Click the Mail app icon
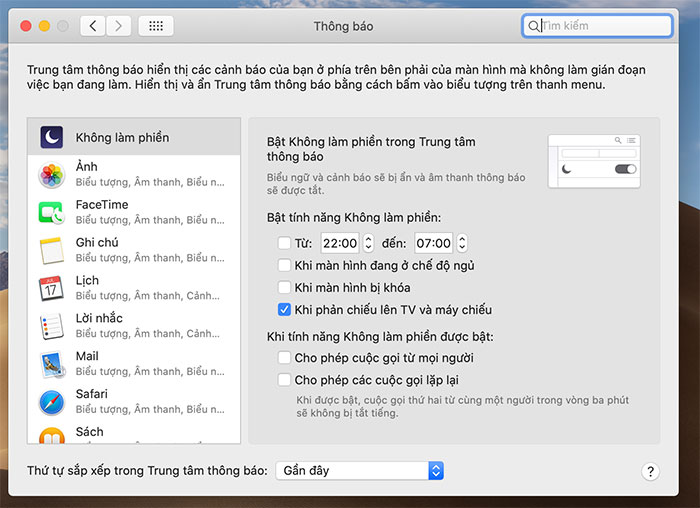The height and width of the screenshot is (508, 700). (52, 364)
